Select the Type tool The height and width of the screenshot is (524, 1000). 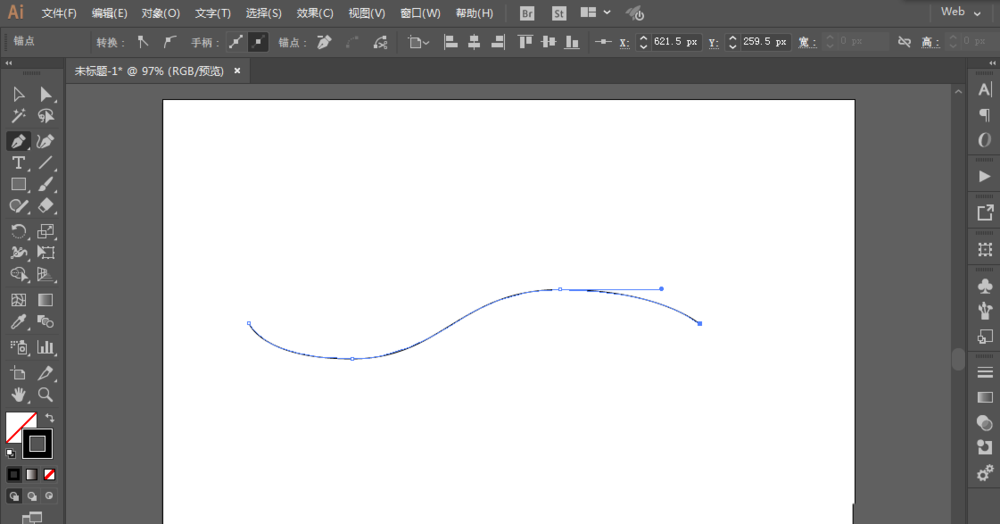(18, 163)
